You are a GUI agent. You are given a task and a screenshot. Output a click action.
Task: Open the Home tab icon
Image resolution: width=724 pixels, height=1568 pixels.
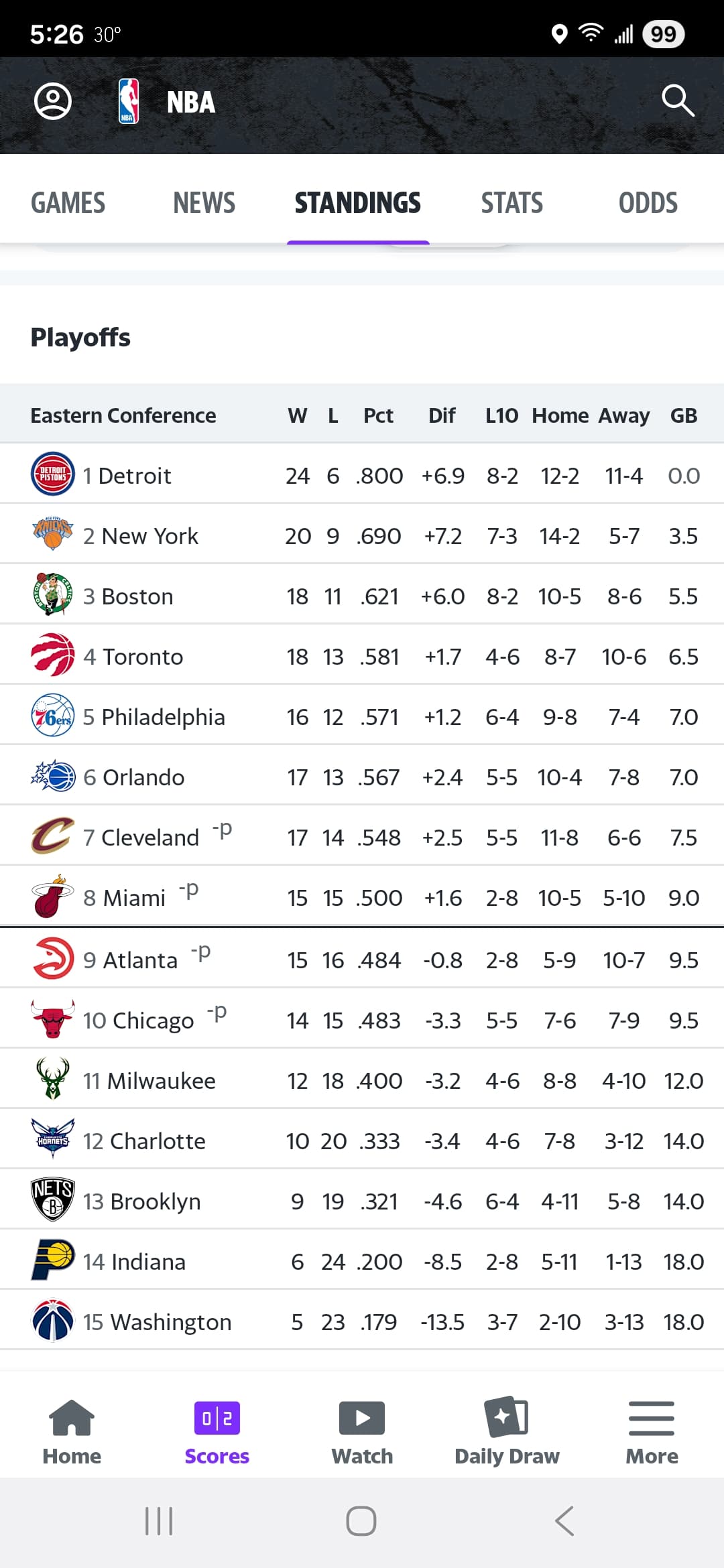coord(72,1418)
